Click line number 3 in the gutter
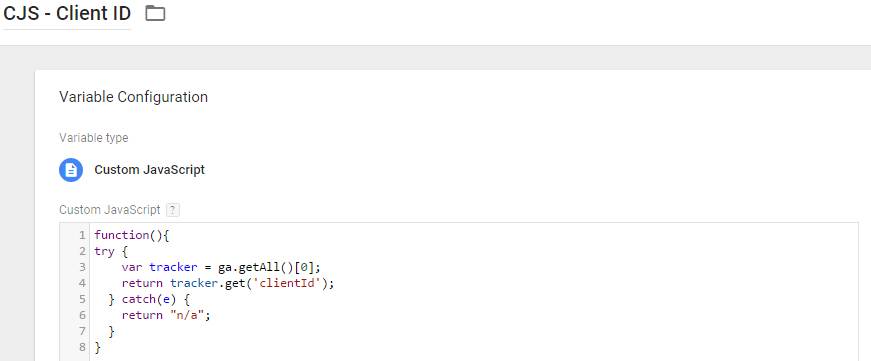 pyautogui.click(x=82, y=267)
